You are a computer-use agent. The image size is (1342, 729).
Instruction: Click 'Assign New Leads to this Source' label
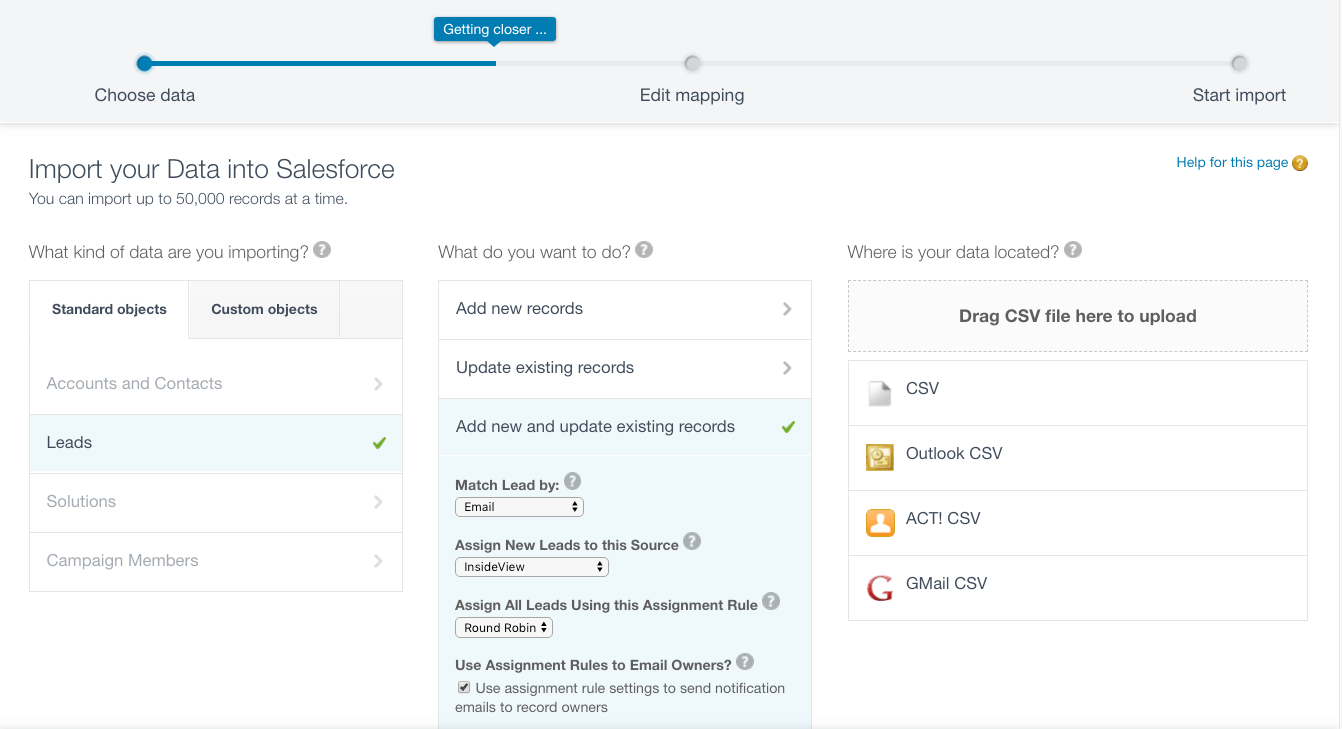(567, 545)
